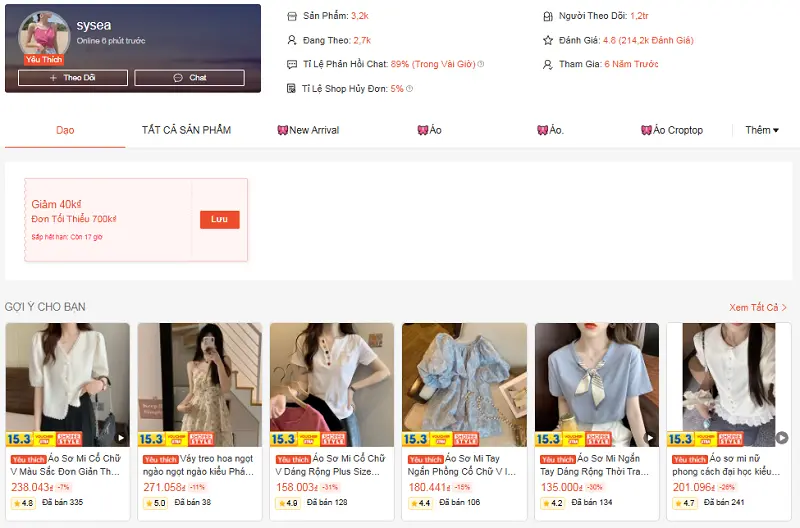The height and width of the screenshot is (528, 800).
Task: Click title Áo Sơ Mi Ngắn Tay Dáng Rộng
Action: pyautogui.click(x=595, y=465)
